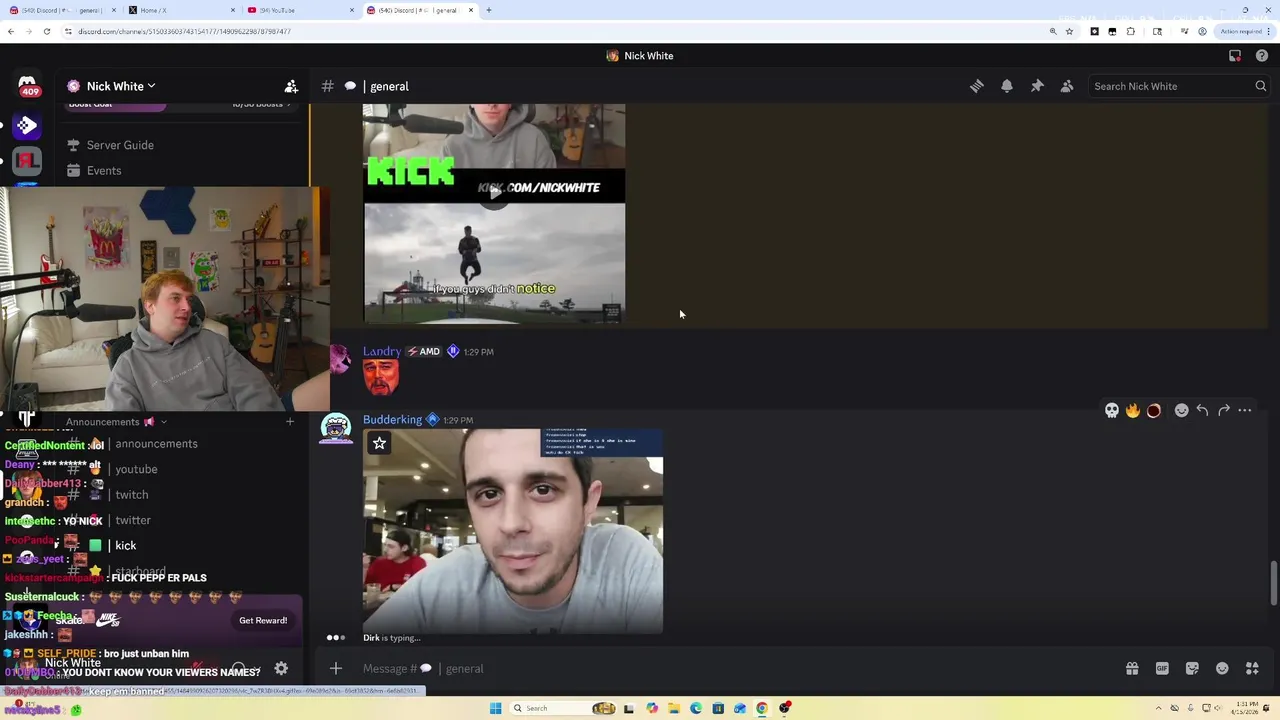This screenshot has height=720, width=1280.
Task: Forward Budderking's message arrow
Action: (x=1223, y=410)
